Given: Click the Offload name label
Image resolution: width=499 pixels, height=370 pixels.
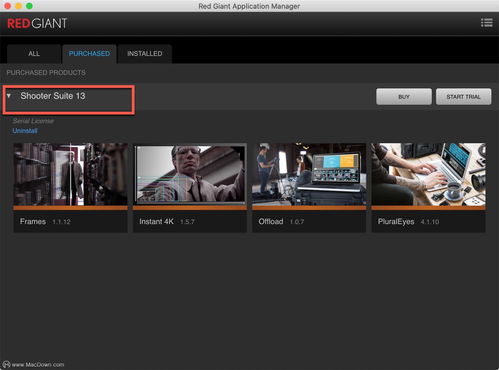Looking at the screenshot, I should pos(271,222).
